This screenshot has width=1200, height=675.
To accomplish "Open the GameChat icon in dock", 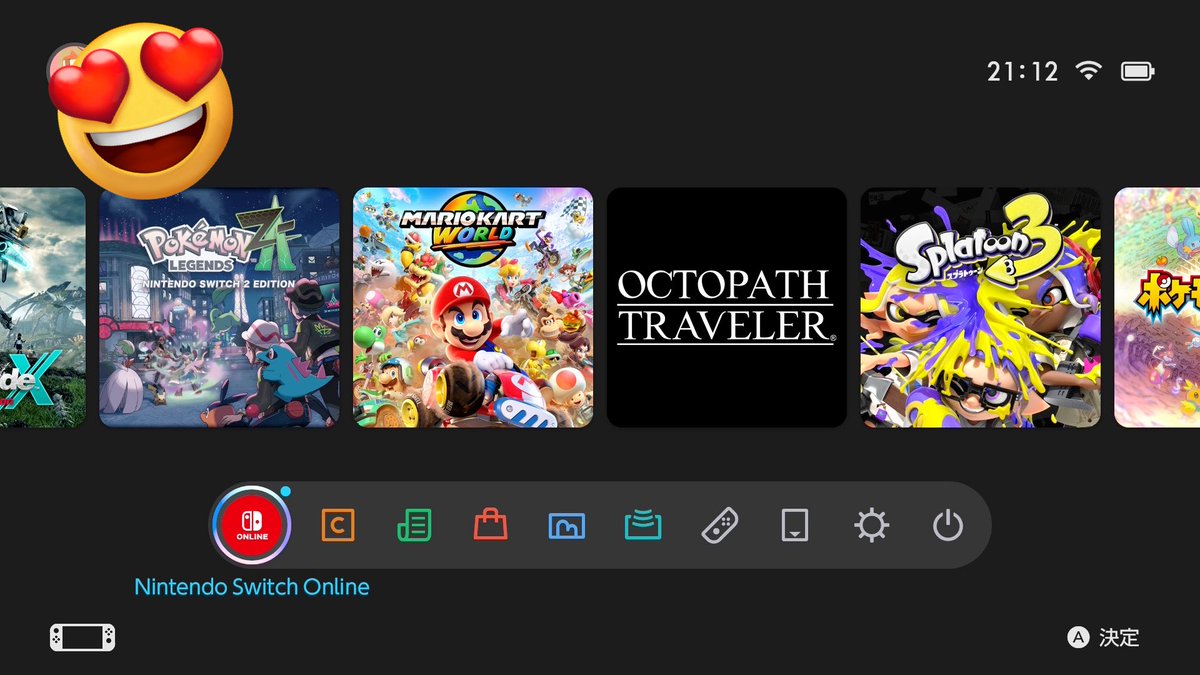I will pos(338,525).
